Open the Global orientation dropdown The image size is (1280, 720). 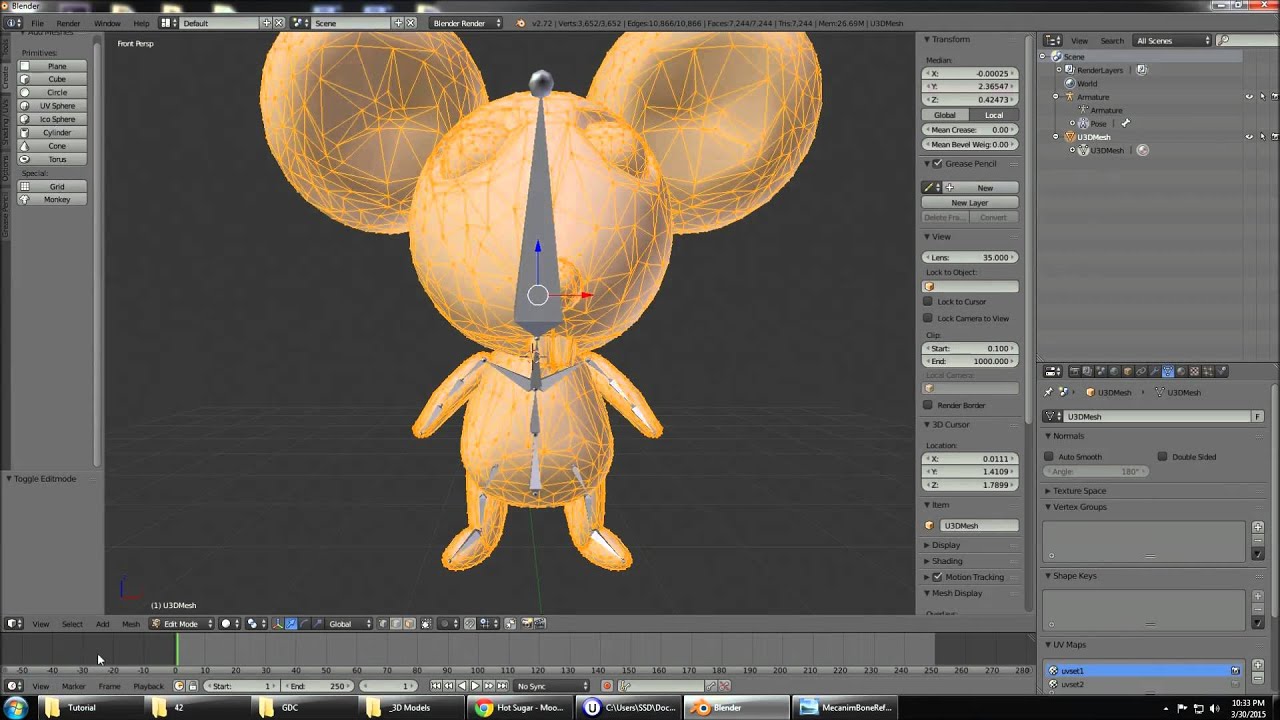coord(349,624)
